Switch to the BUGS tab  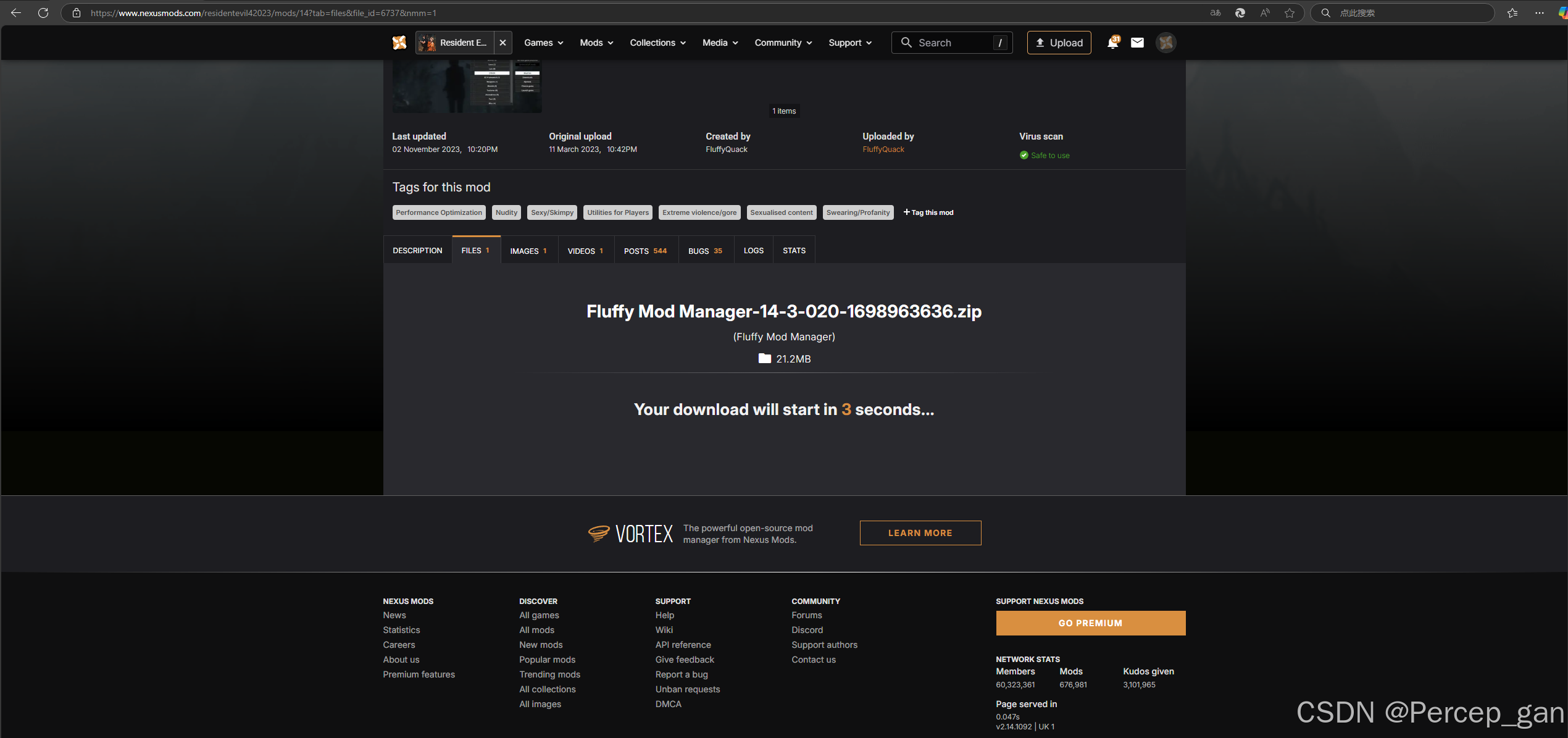pos(705,251)
